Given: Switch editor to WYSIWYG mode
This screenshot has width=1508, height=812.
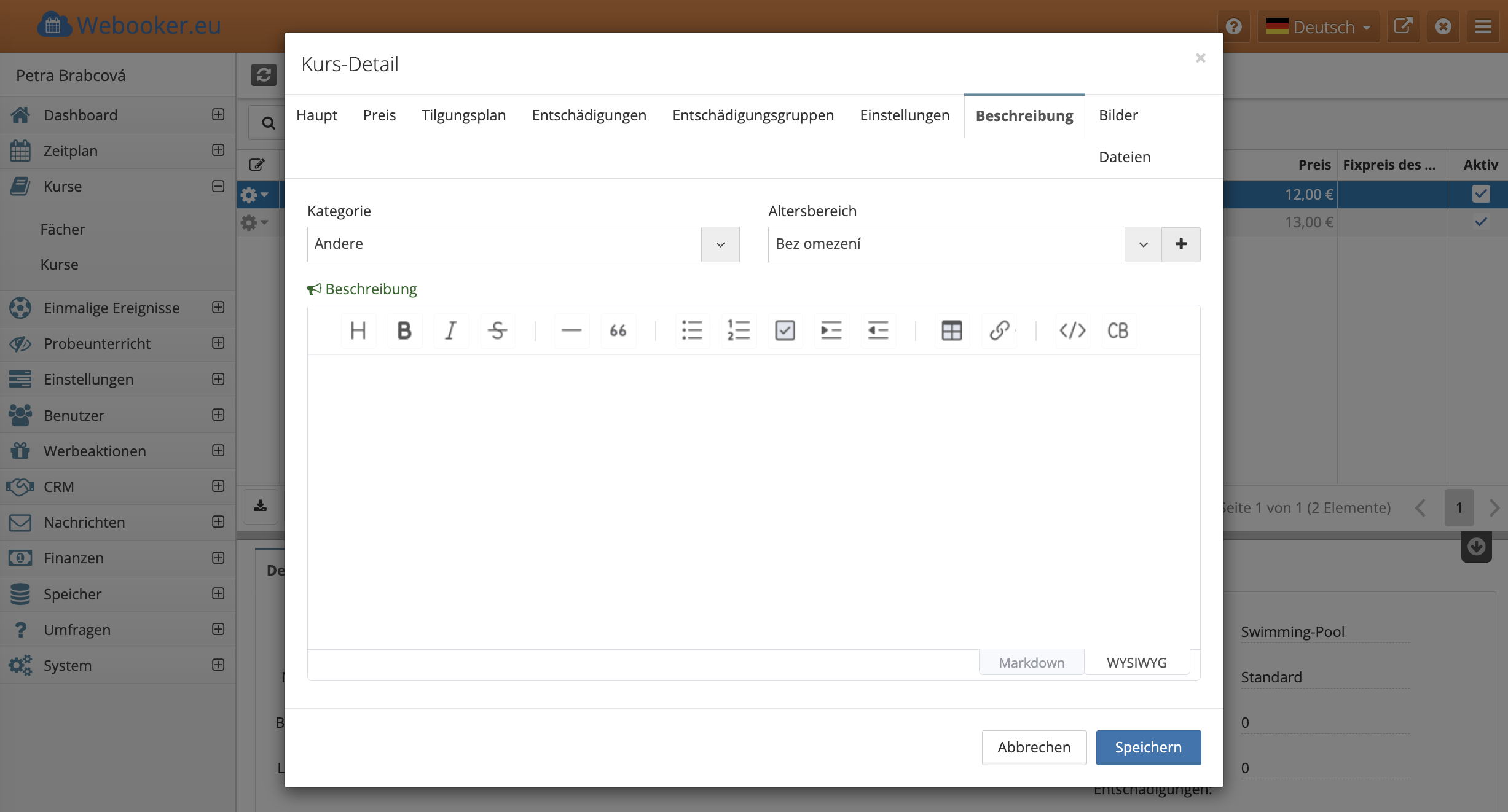Looking at the screenshot, I should coord(1136,663).
